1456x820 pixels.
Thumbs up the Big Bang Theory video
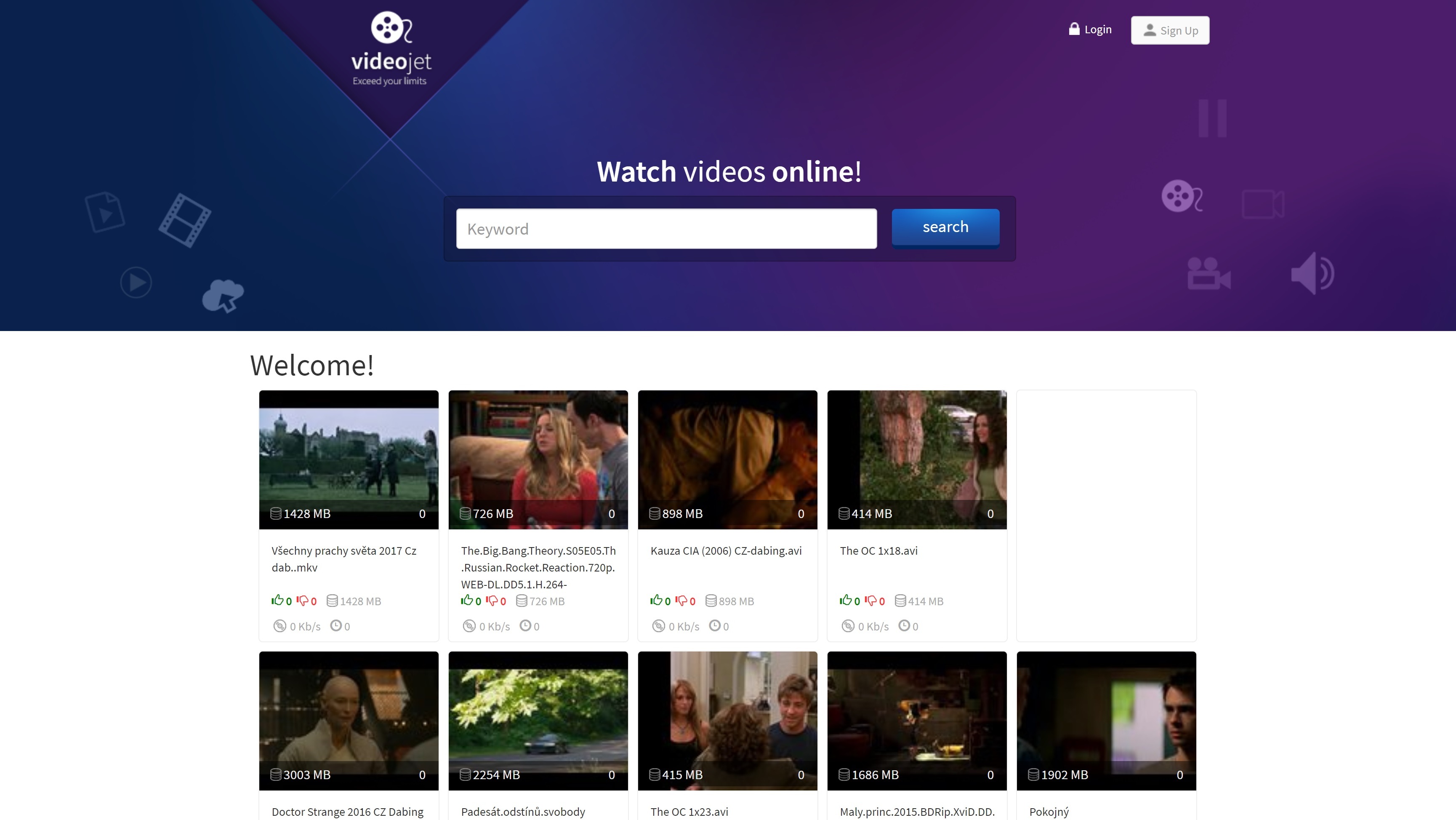point(466,600)
